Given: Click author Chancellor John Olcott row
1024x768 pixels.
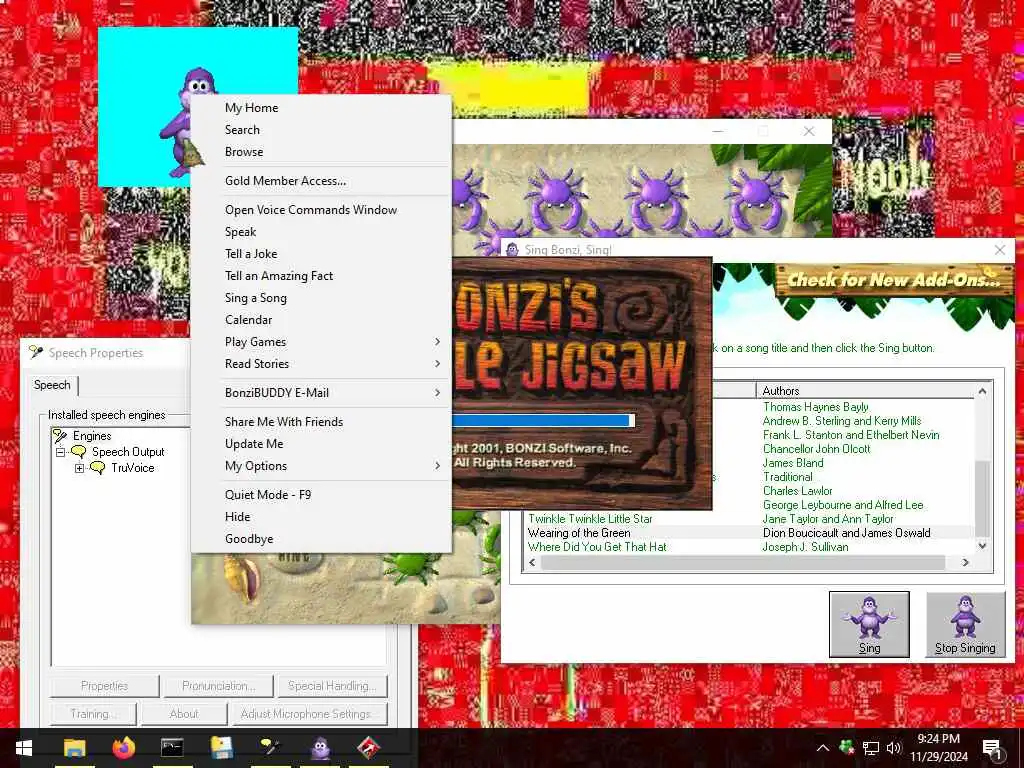Looking at the screenshot, I should 816,449.
